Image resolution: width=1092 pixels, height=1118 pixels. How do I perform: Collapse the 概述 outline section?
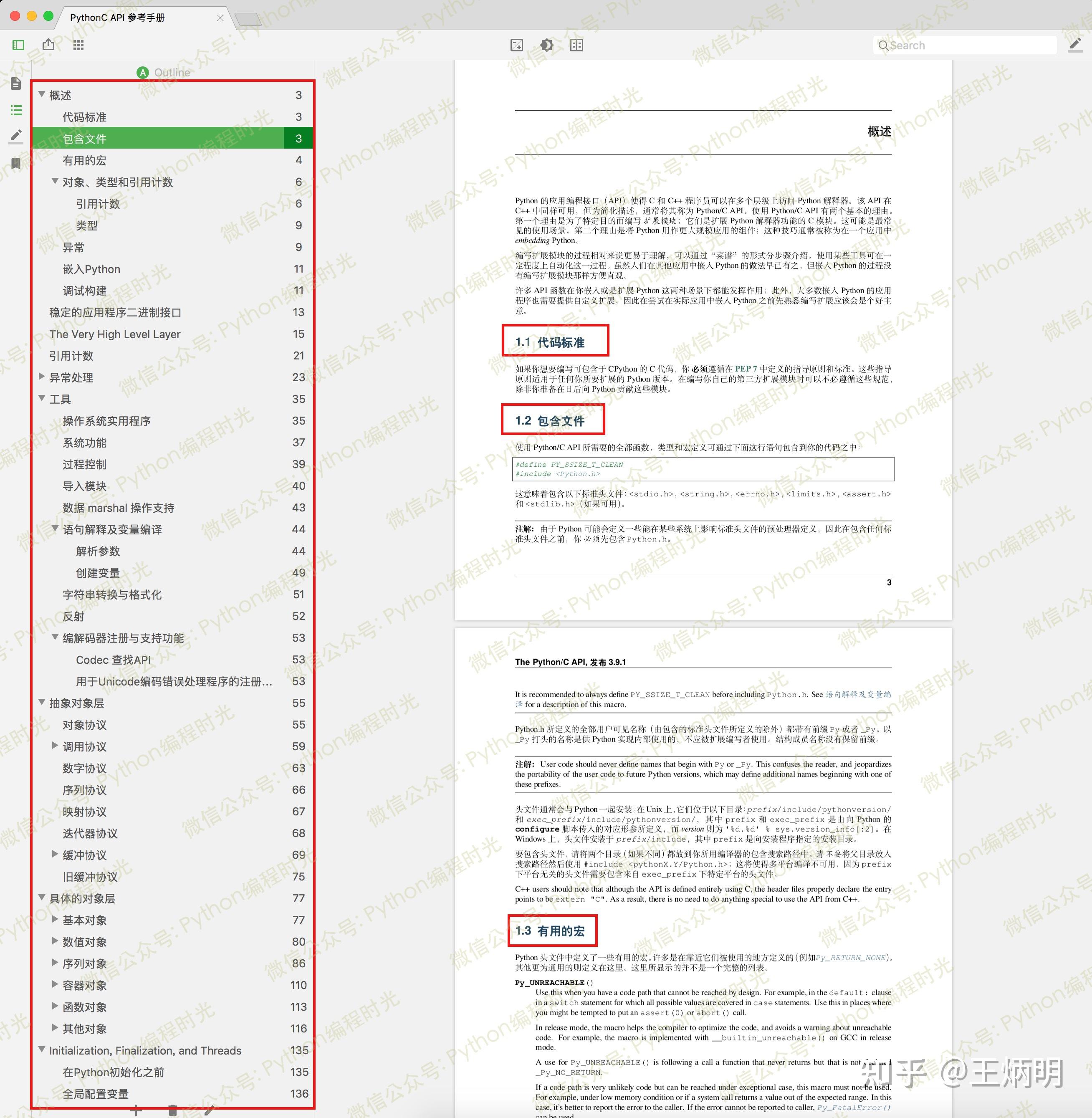pos(41,95)
